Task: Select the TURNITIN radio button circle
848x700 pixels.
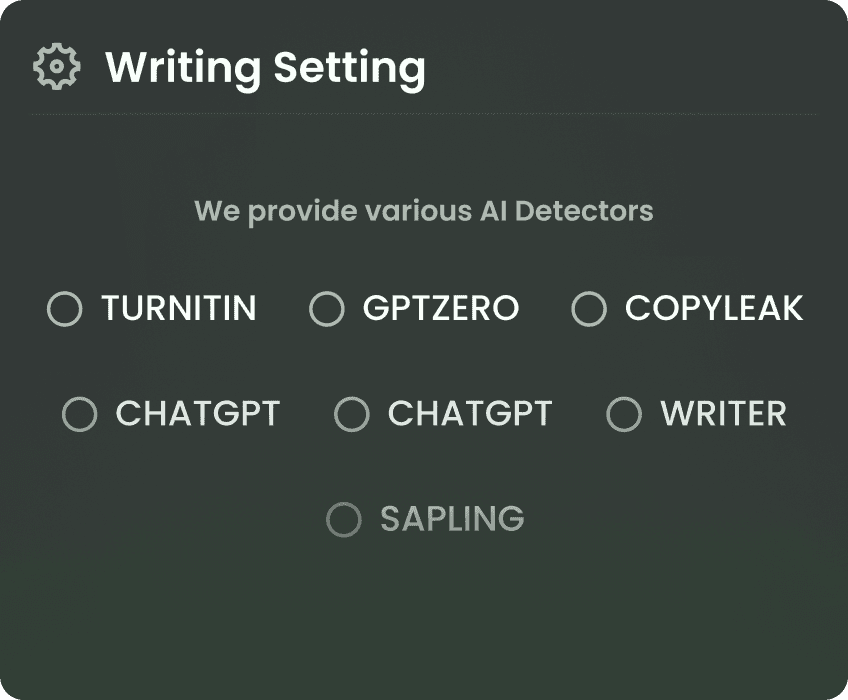Action: 65,308
